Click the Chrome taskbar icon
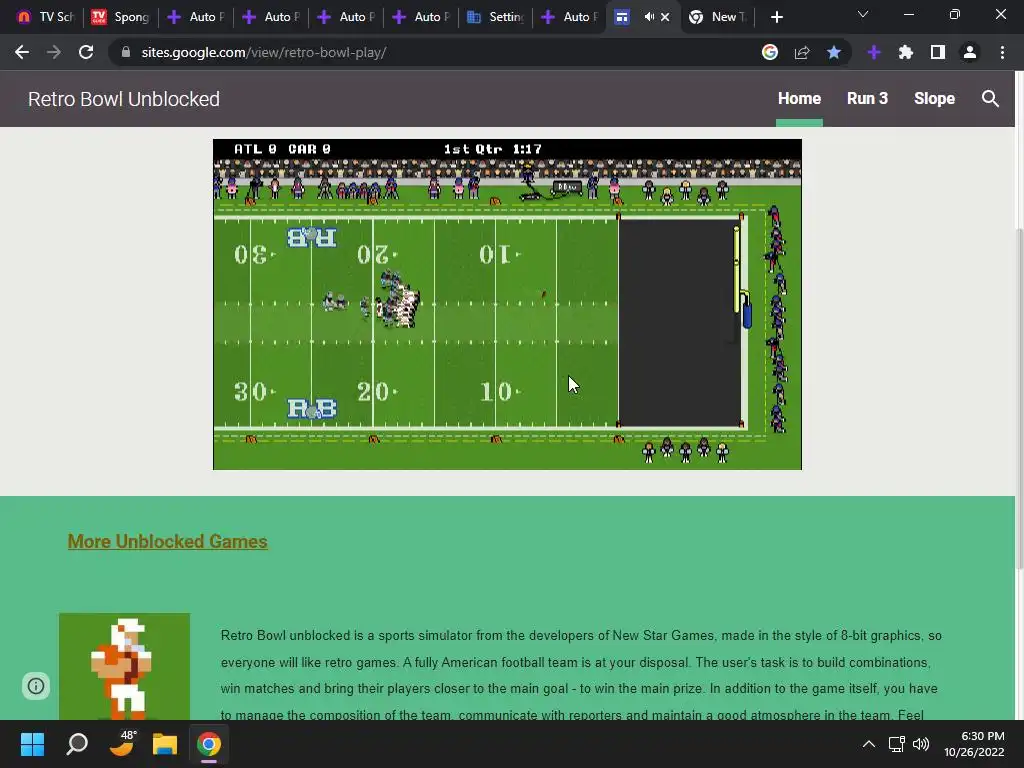 click(x=209, y=744)
